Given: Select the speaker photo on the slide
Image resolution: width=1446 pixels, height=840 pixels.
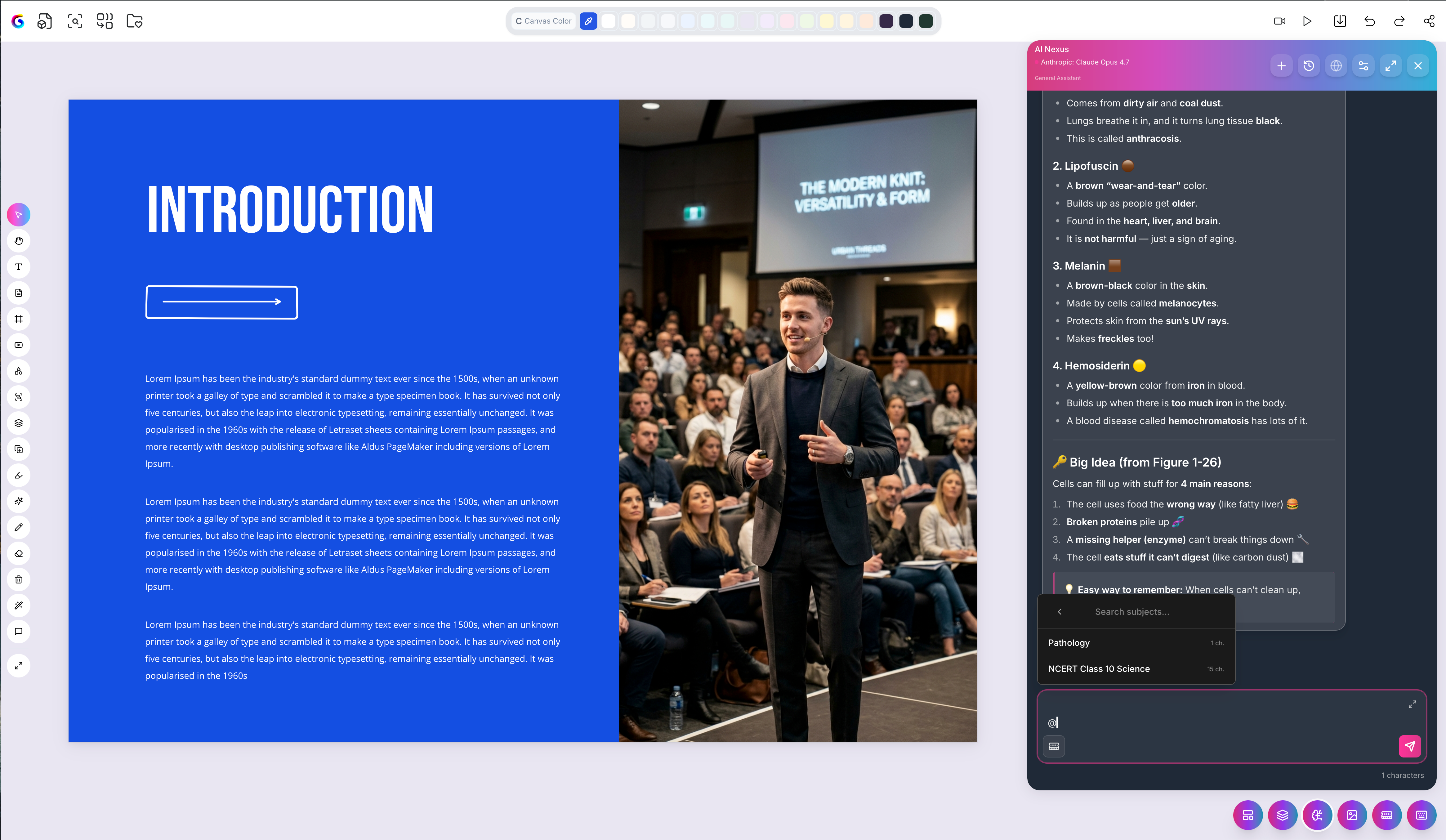Looking at the screenshot, I should tap(798, 421).
